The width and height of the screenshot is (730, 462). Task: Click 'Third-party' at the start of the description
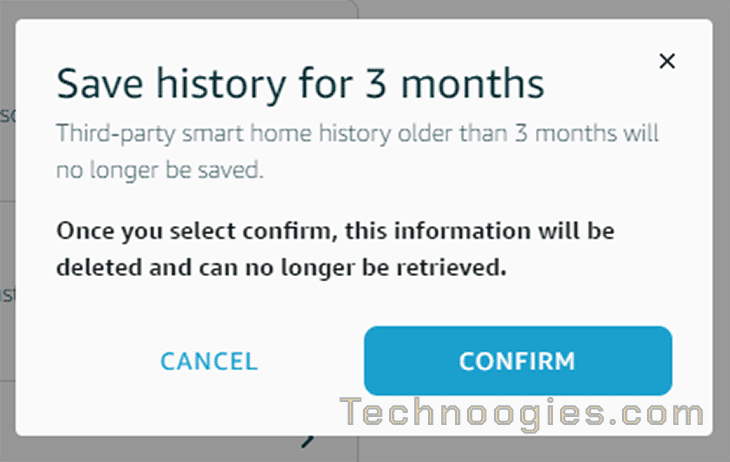click(116, 135)
